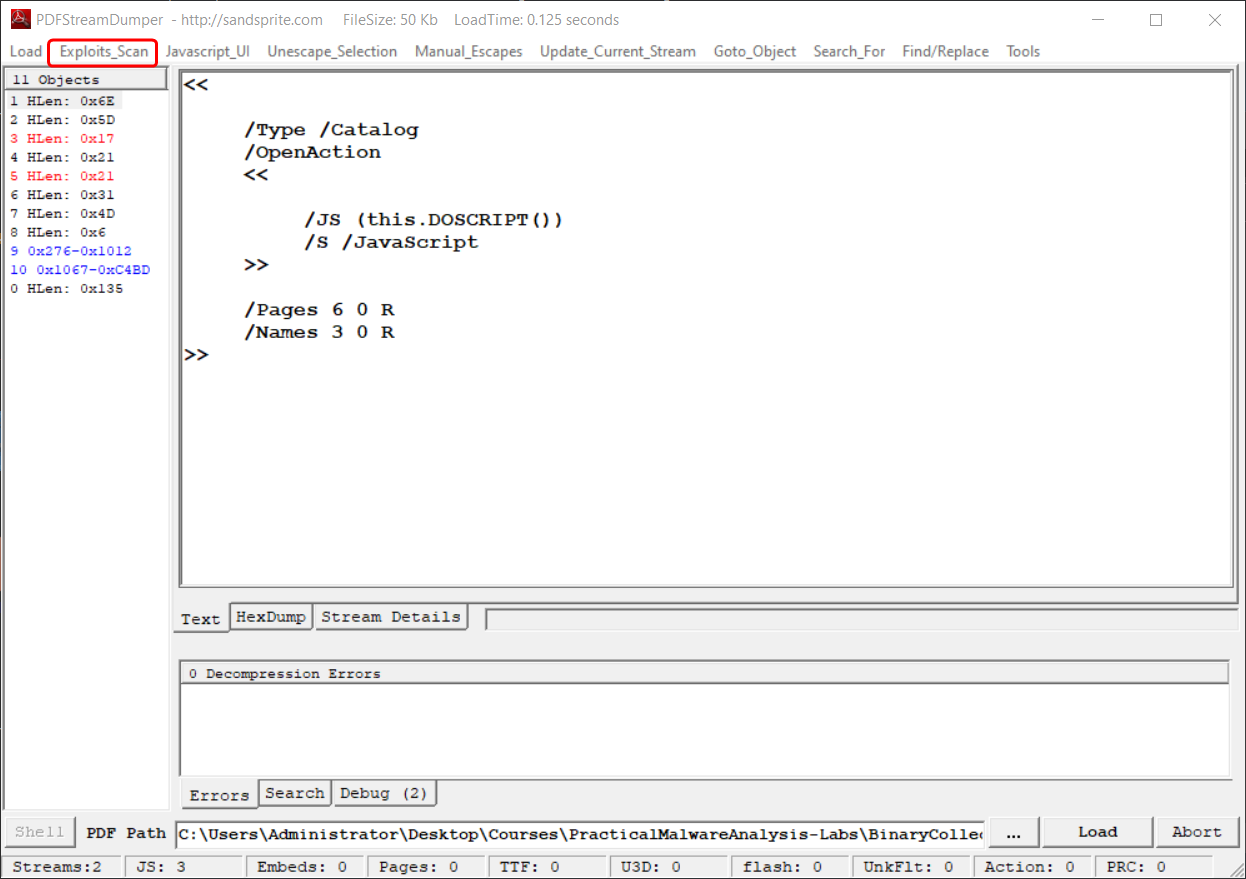Open the Debug (2) tab

coord(384,793)
